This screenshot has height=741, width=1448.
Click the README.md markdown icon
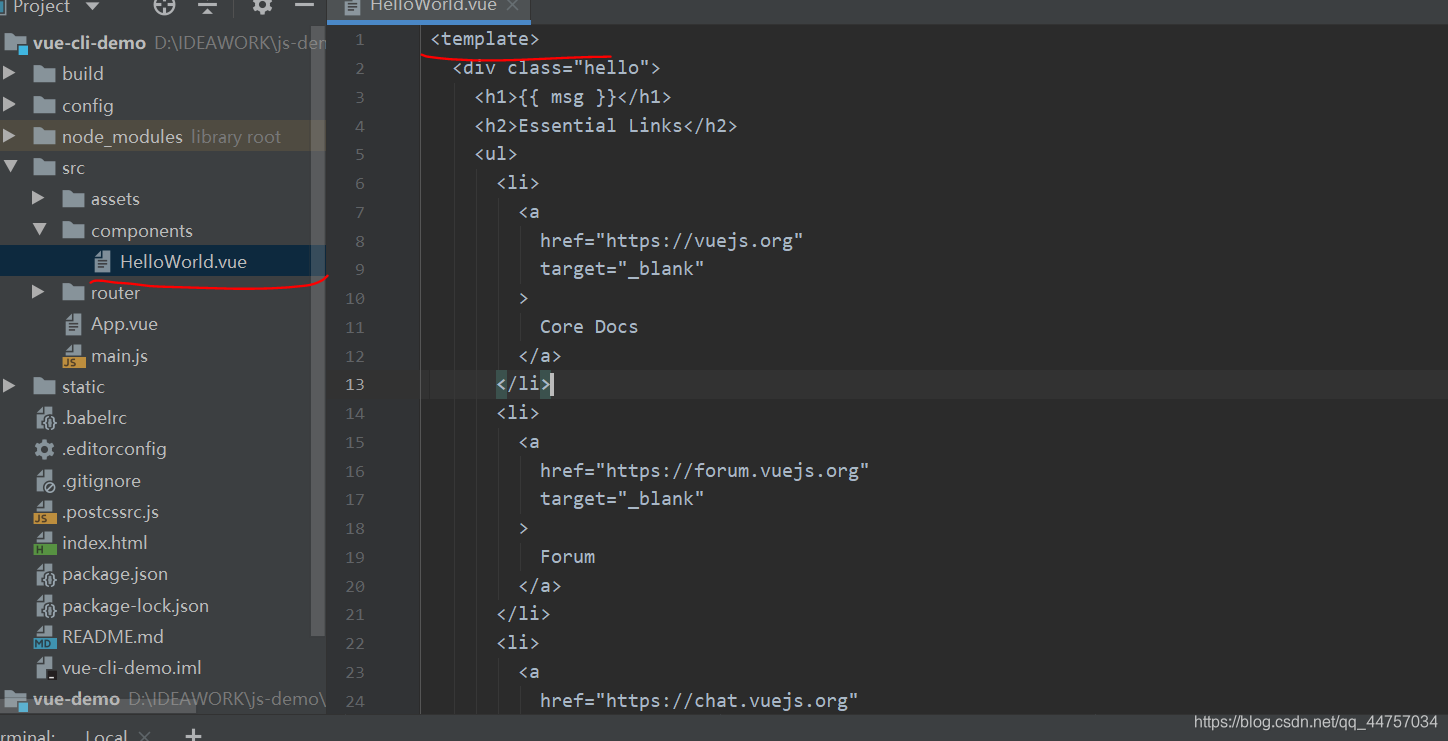pyautogui.click(x=44, y=637)
